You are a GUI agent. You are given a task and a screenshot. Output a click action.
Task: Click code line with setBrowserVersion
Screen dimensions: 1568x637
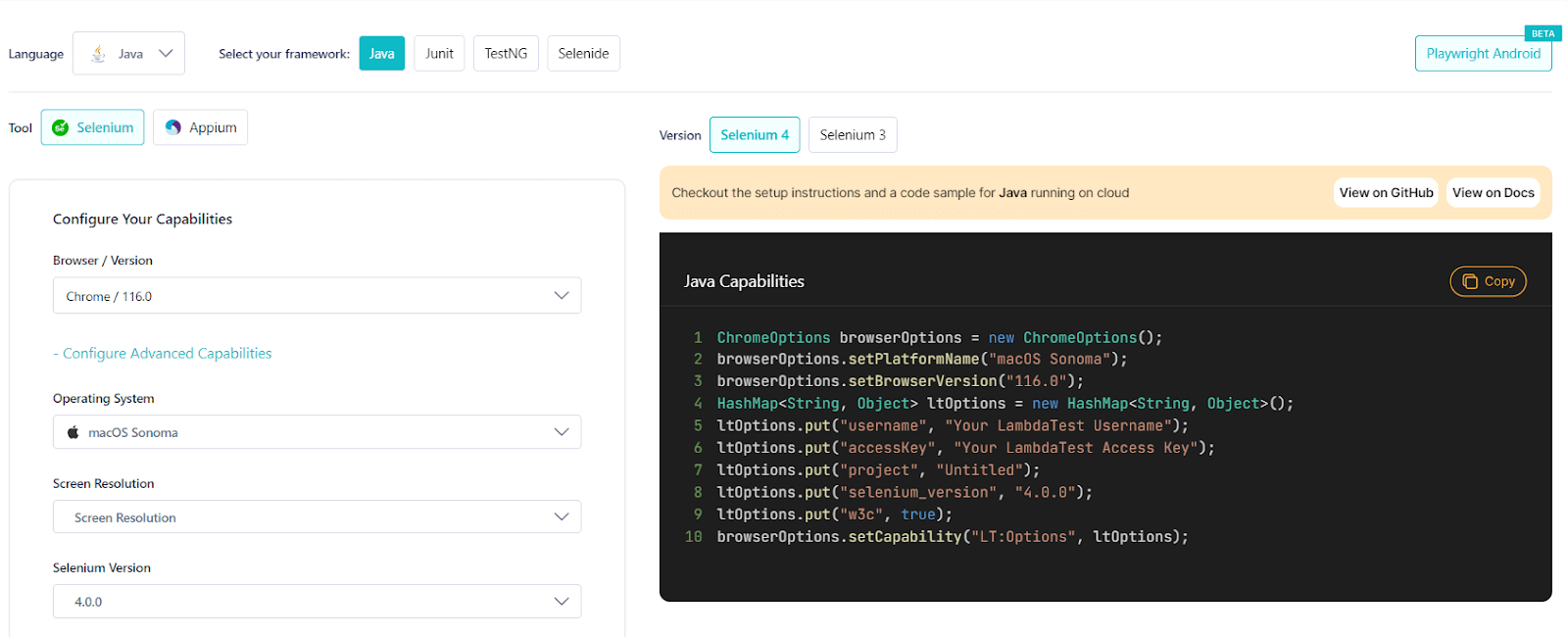(900, 381)
